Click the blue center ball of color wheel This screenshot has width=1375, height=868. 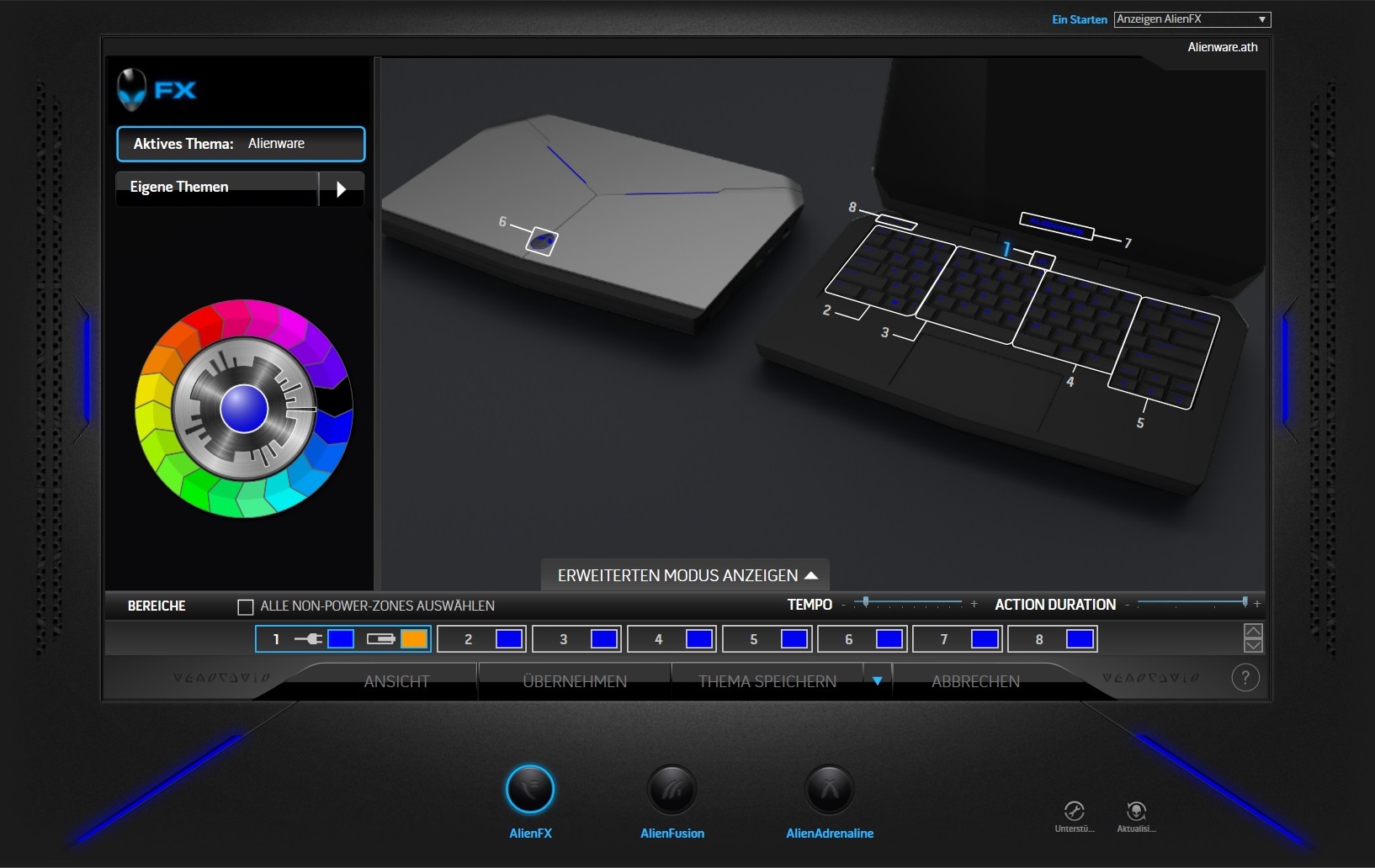(x=244, y=409)
